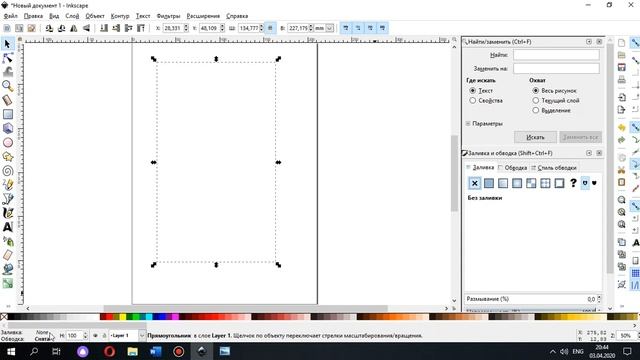This screenshot has height=360, width=640.
Task: Select the Текущий слой radio button
Action: (x=536, y=100)
